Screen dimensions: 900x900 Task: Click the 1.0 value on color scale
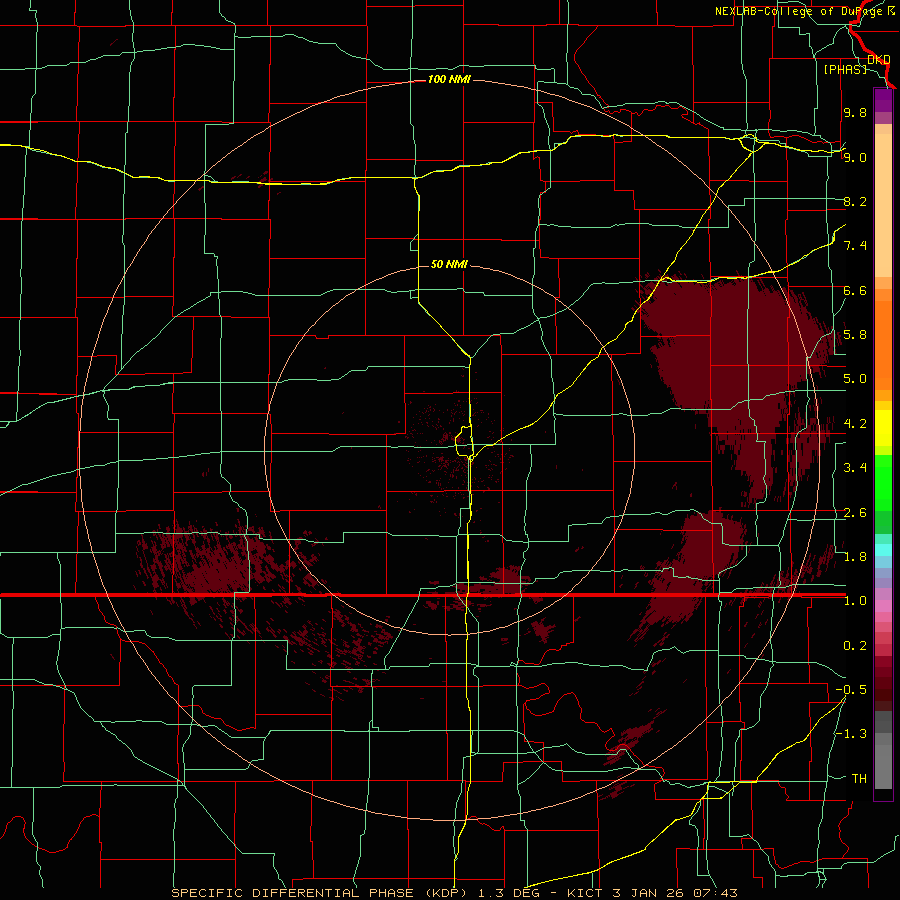pos(855,601)
